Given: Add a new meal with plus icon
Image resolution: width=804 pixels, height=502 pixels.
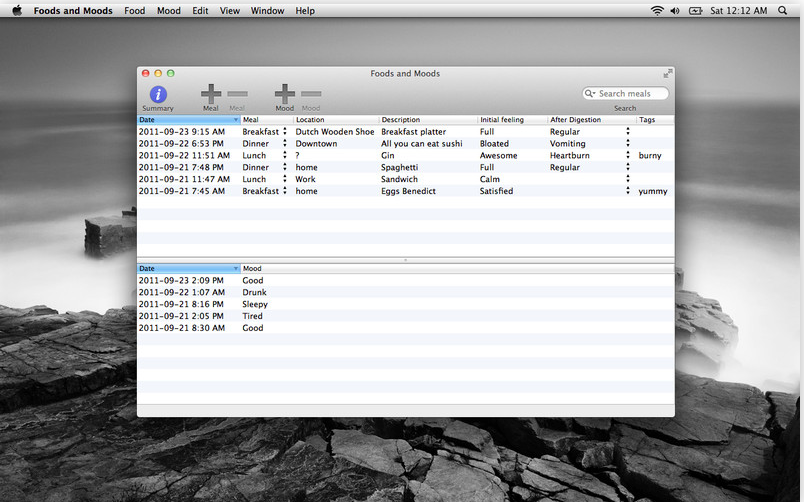Looking at the screenshot, I should click(211, 94).
